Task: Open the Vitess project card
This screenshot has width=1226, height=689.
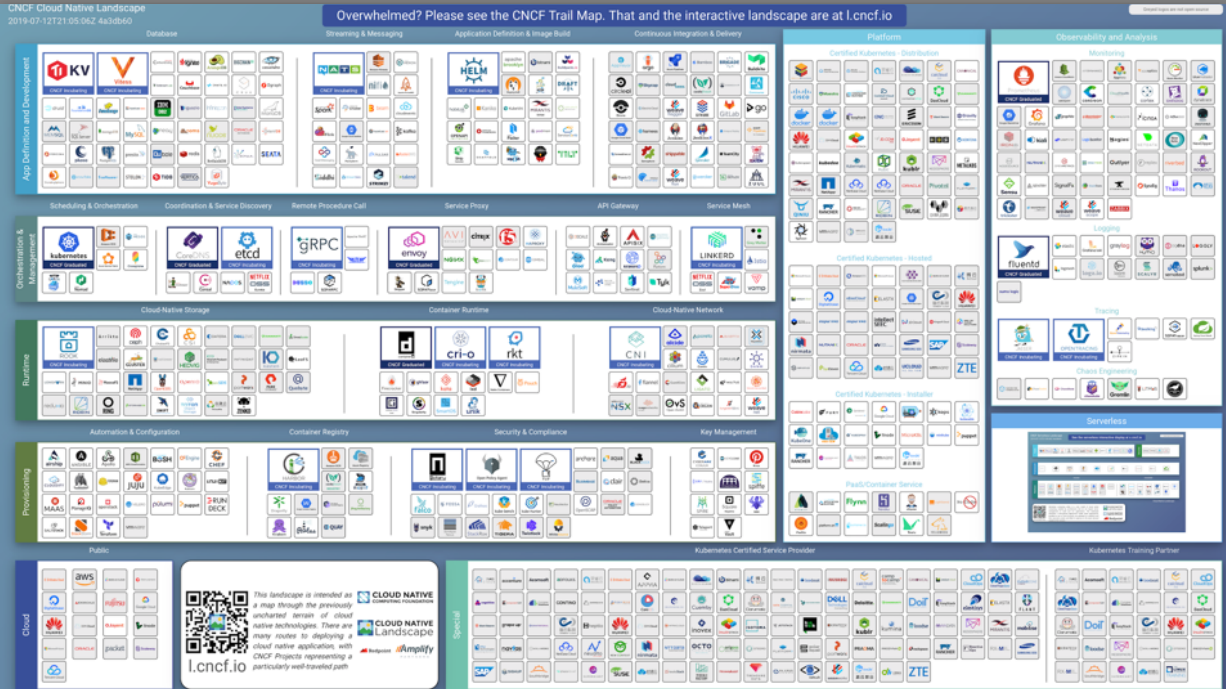Action: pos(123,73)
